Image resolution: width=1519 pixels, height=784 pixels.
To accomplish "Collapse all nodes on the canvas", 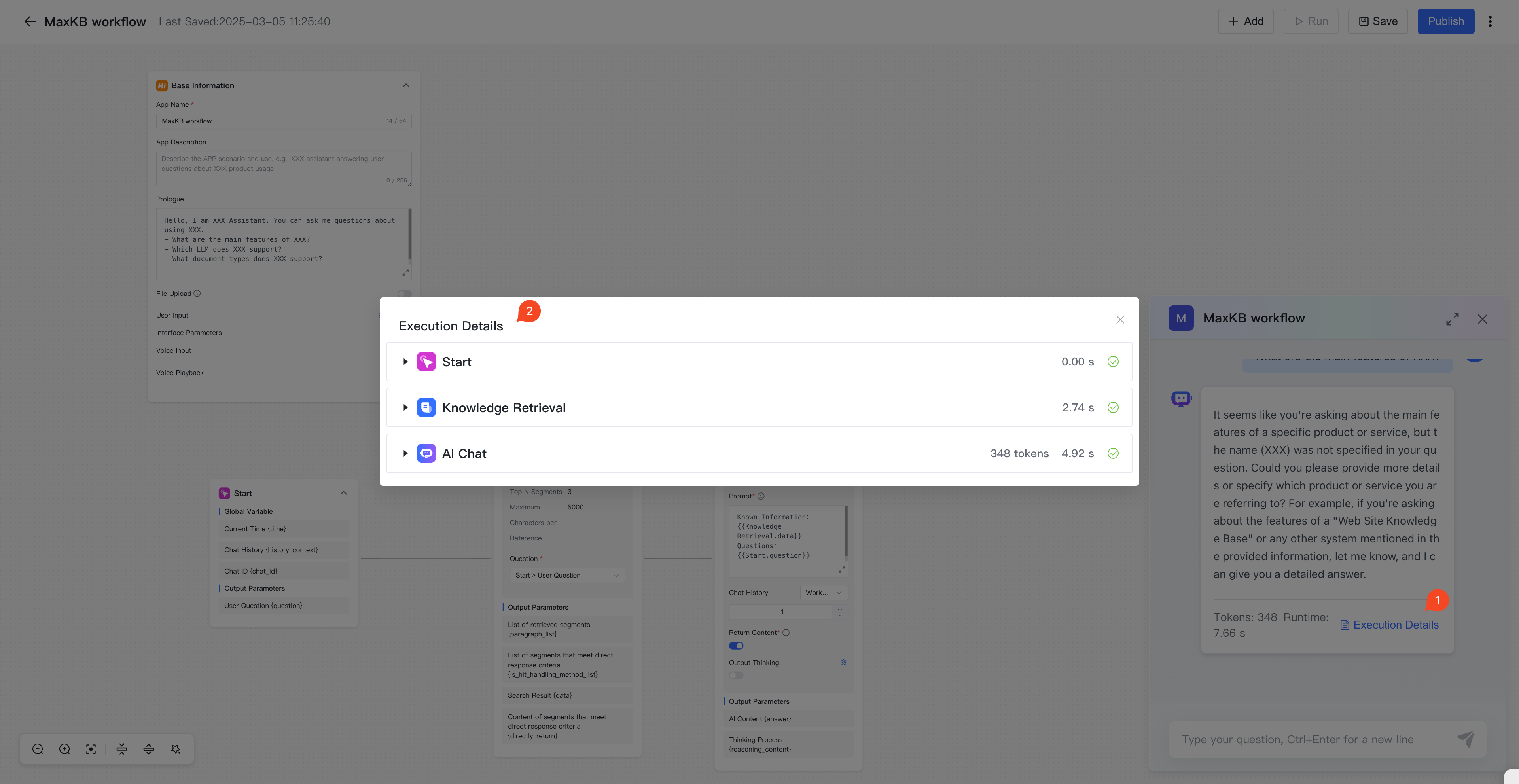I will [121, 749].
